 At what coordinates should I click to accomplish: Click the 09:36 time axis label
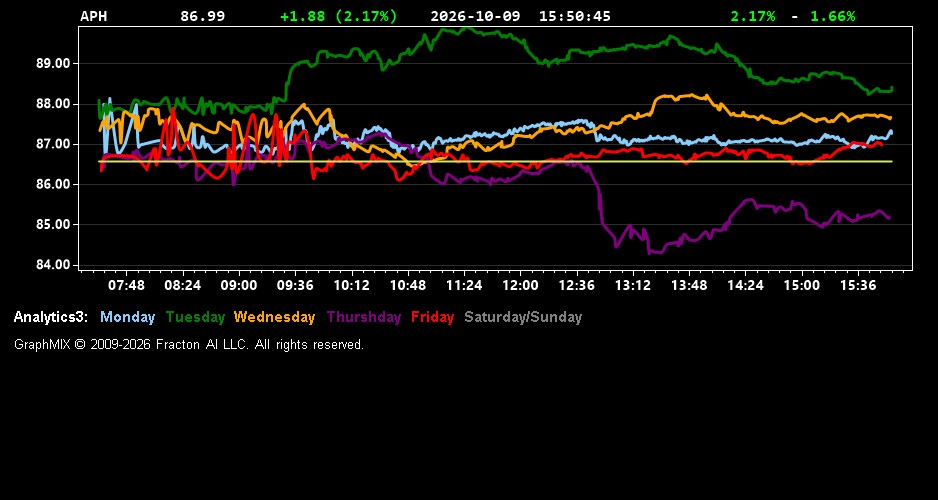[295, 285]
